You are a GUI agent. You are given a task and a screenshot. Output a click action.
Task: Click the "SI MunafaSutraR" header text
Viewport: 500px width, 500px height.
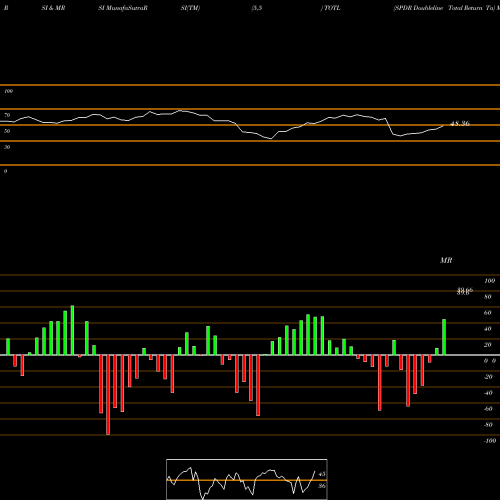tap(123, 8)
